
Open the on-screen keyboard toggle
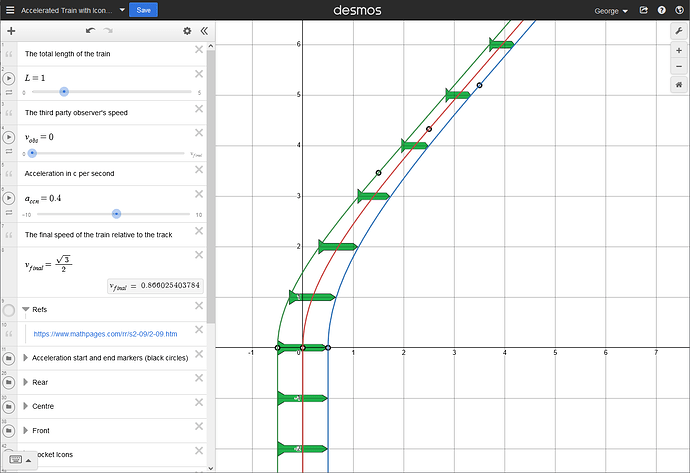point(20,460)
